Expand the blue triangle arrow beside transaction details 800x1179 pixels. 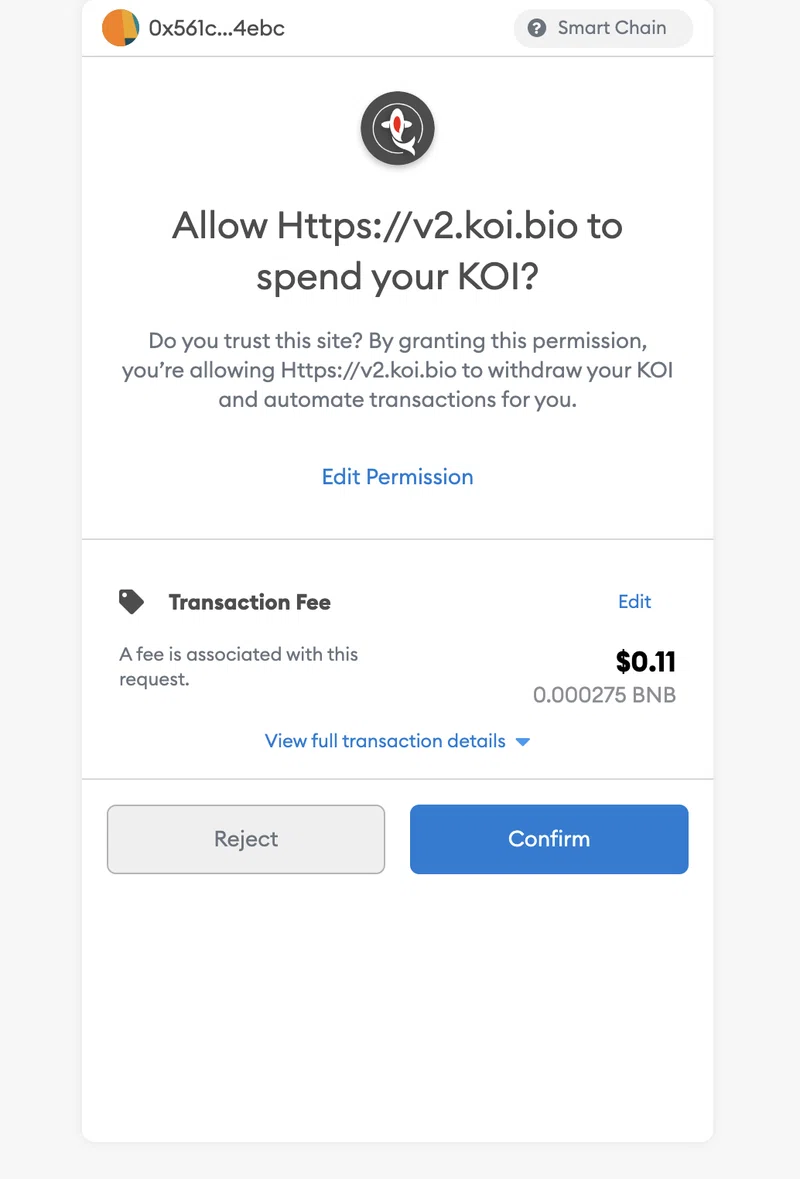(x=523, y=742)
